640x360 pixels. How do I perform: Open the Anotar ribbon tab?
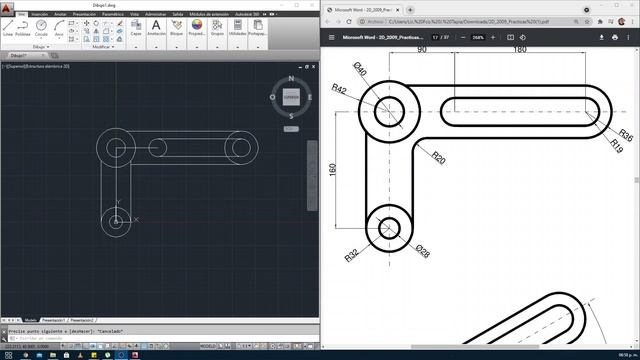tap(60, 14)
